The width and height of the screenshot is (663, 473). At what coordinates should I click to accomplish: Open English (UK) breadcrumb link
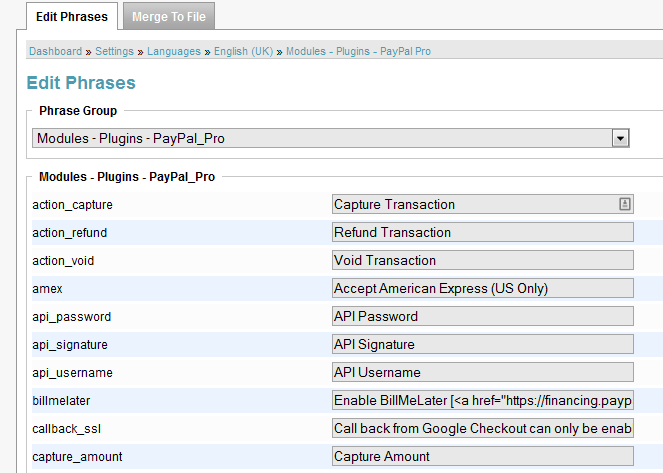[244, 51]
